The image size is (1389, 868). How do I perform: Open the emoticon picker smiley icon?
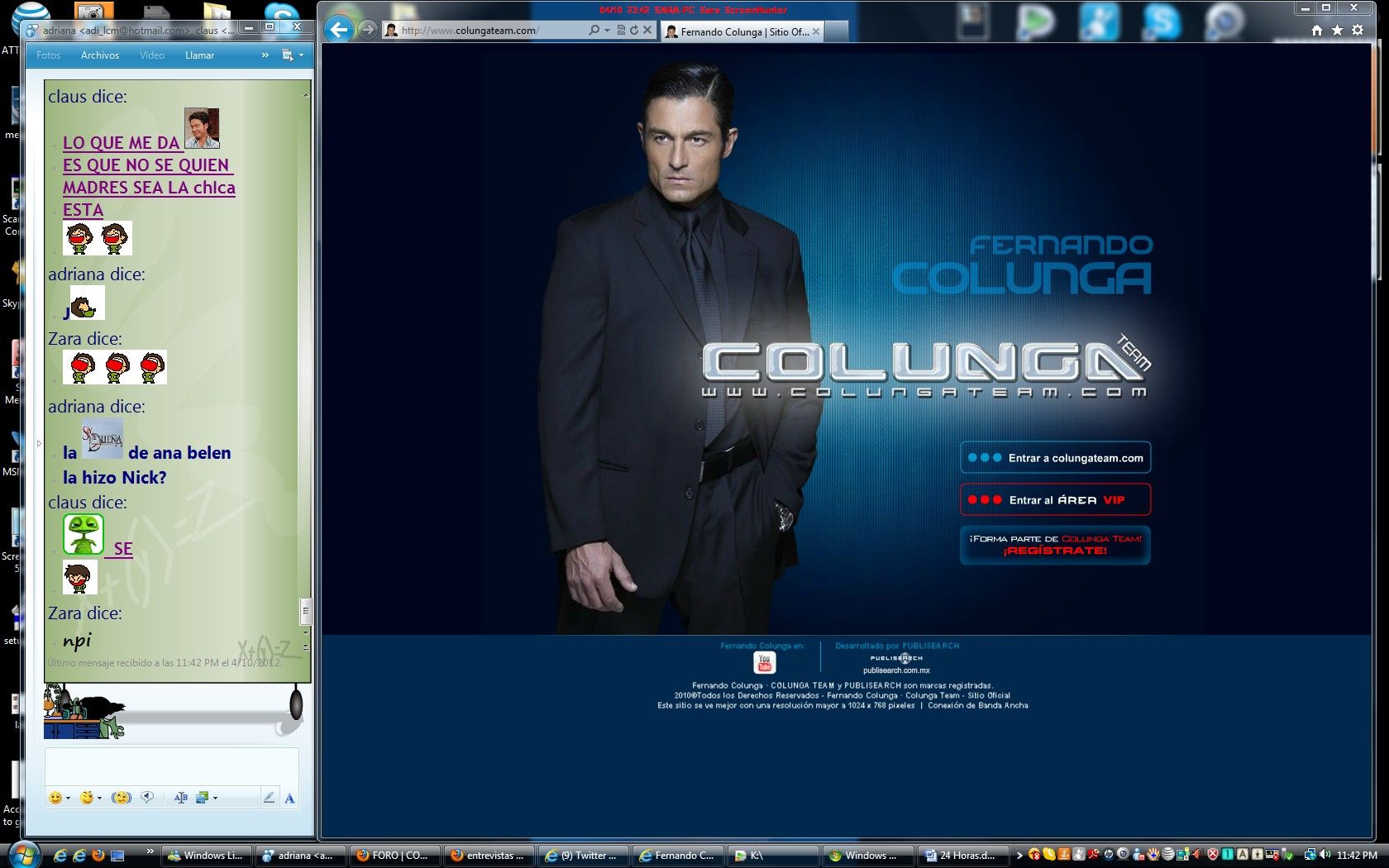click(x=55, y=798)
